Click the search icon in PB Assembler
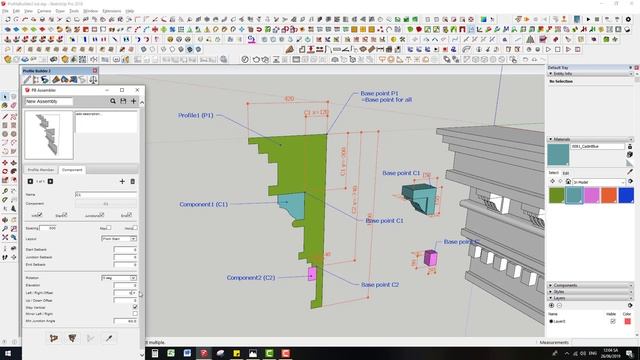This screenshot has width=640, height=360. 113,101
